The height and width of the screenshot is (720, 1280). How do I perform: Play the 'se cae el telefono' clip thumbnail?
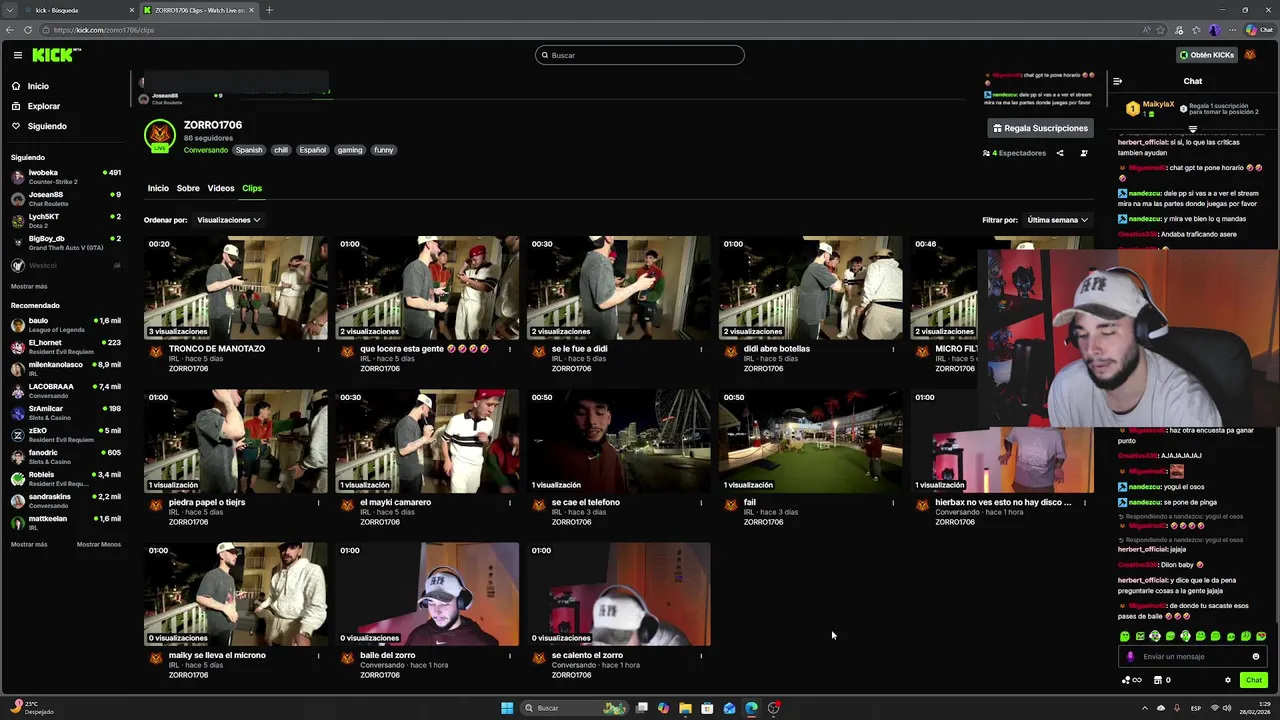click(618, 441)
